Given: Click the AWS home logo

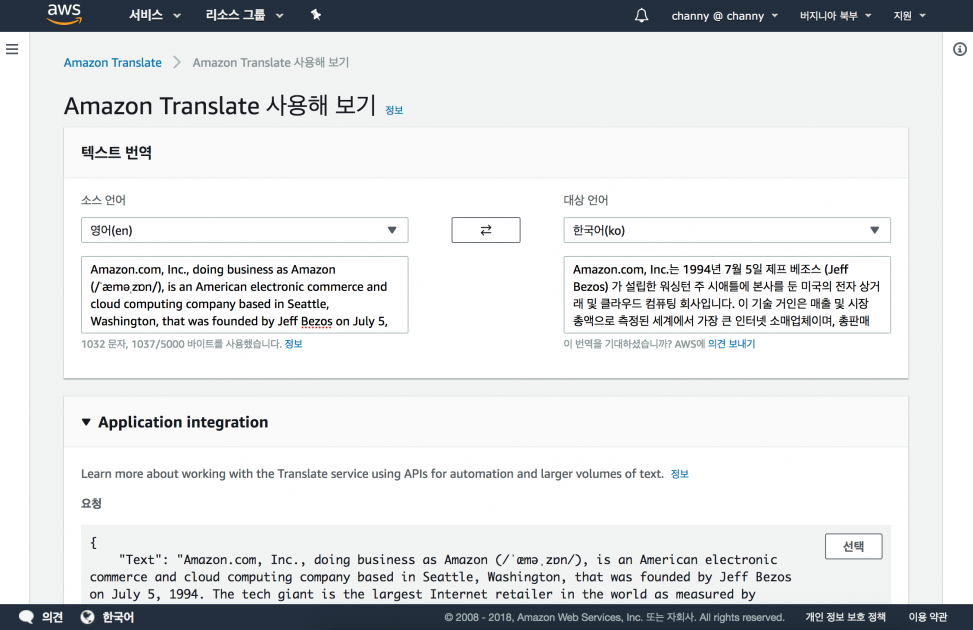Looking at the screenshot, I should click(63, 15).
